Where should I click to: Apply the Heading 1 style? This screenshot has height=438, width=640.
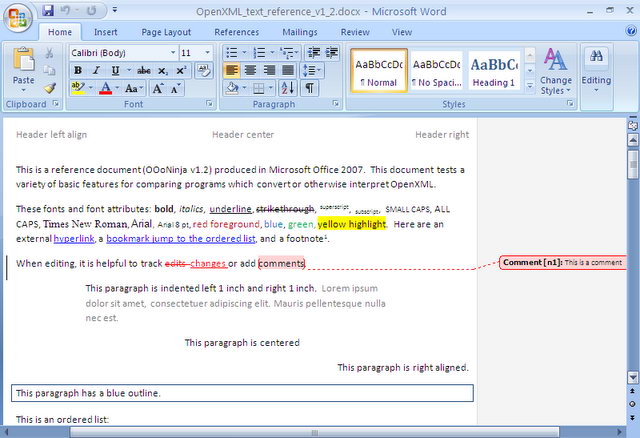pyautogui.click(x=494, y=71)
